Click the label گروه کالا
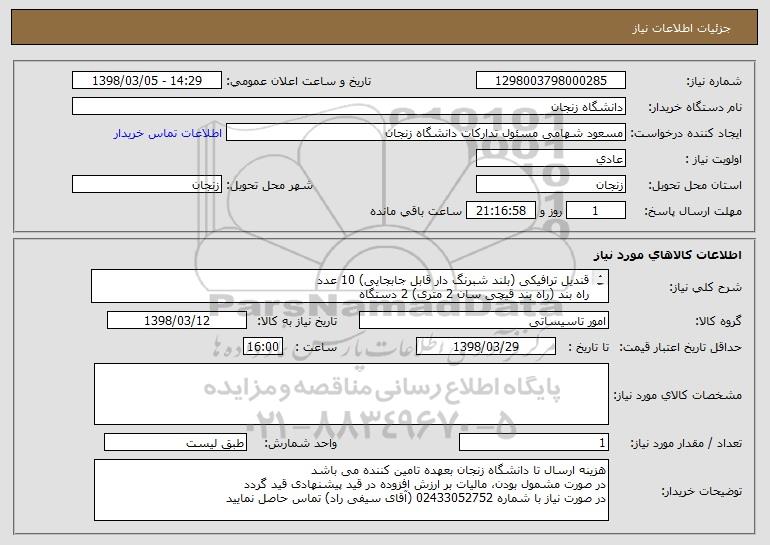 point(718,321)
